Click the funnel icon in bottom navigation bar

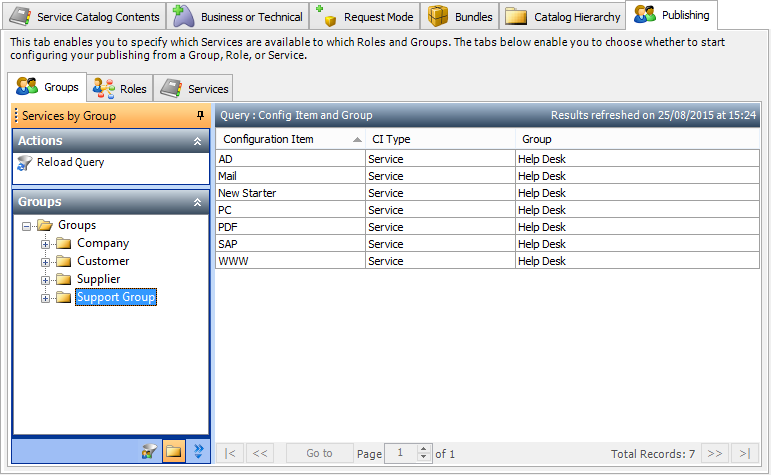(x=149, y=451)
